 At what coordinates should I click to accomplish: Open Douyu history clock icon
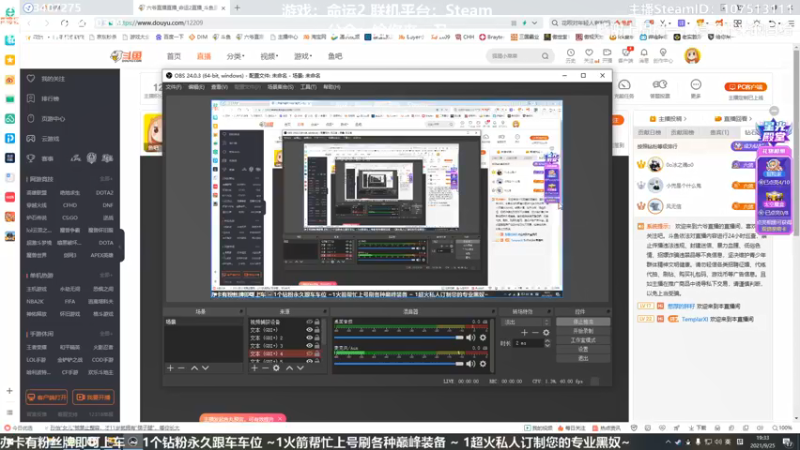click(x=570, y=55)
